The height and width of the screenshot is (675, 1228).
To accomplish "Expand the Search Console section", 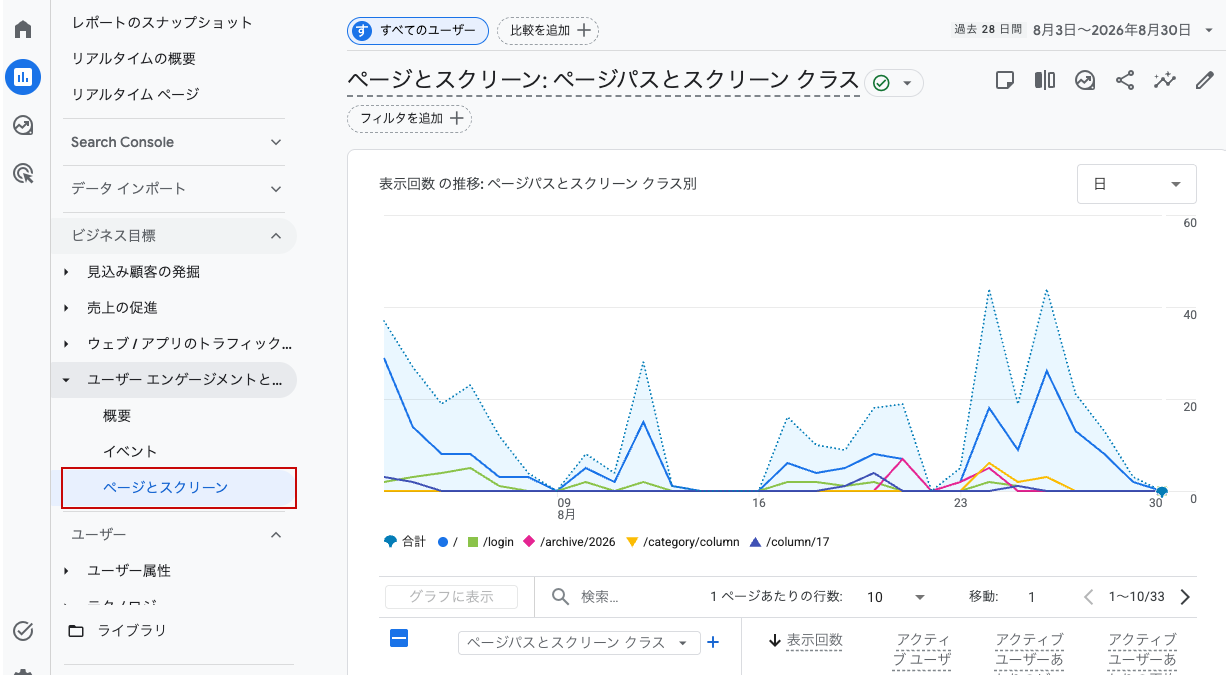I will [176, 142].
